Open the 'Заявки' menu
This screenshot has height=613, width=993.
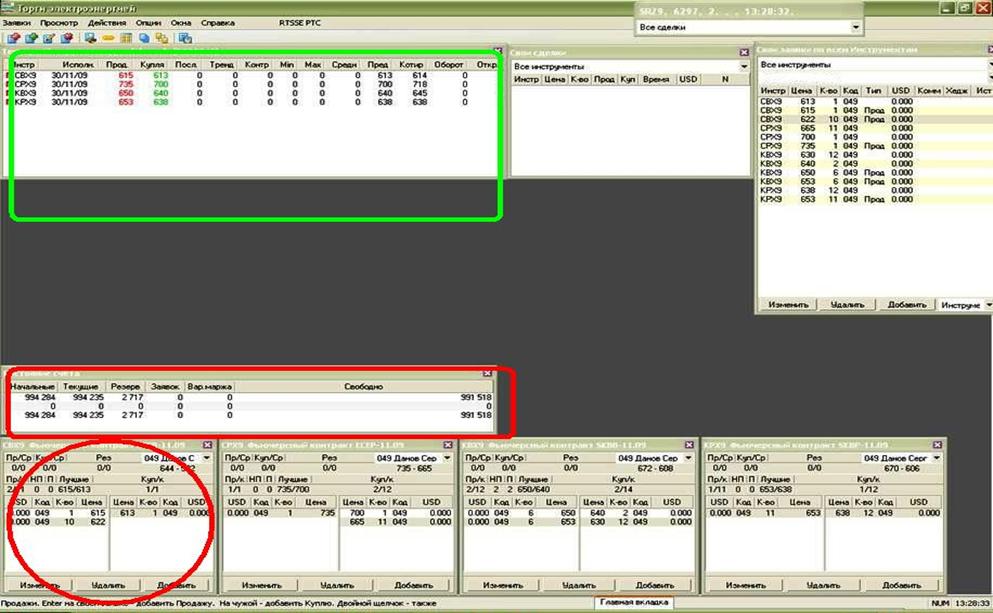[17, 21]
